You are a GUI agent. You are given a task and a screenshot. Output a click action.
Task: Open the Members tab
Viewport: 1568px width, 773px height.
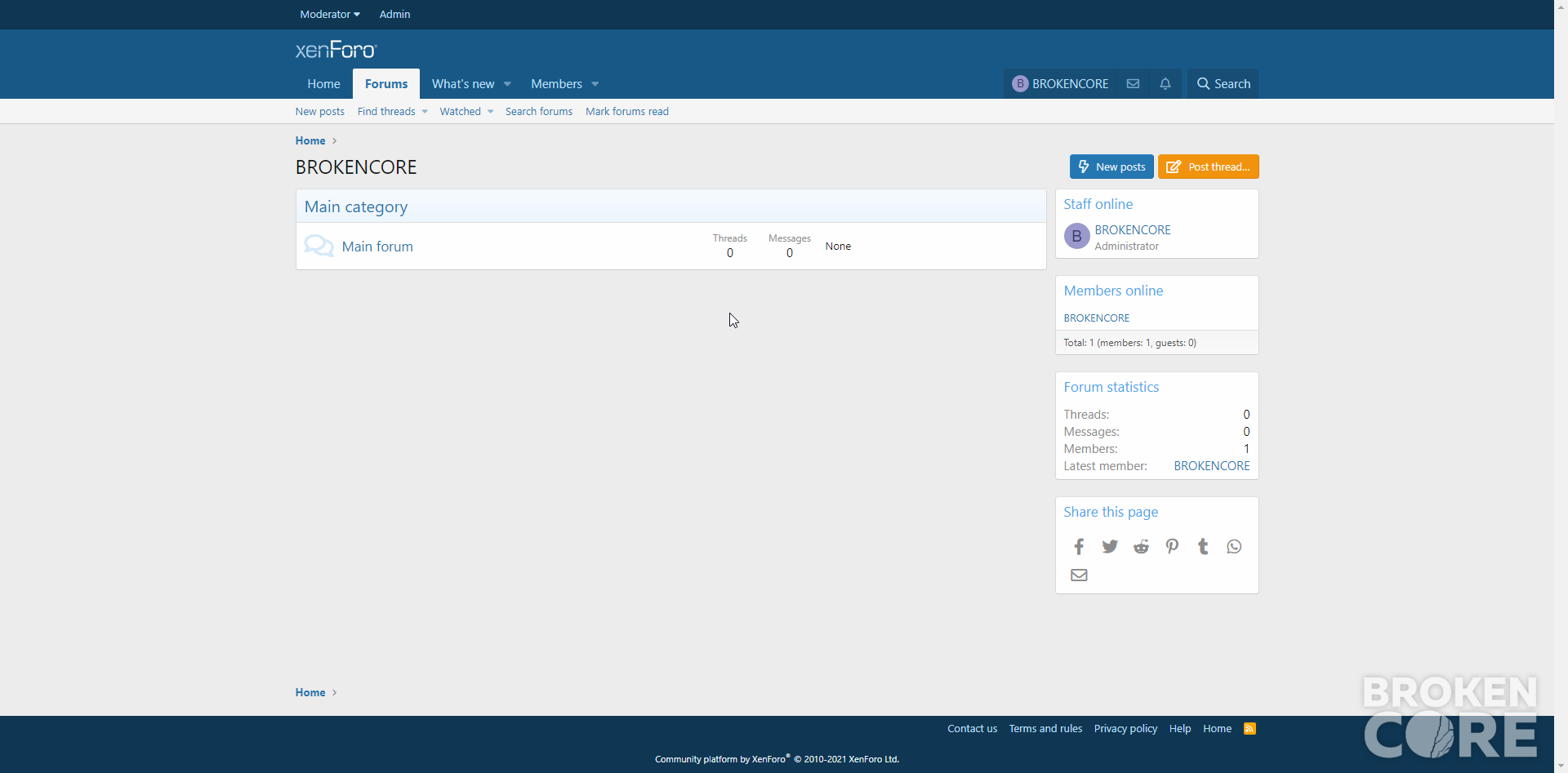pos(556,83)
